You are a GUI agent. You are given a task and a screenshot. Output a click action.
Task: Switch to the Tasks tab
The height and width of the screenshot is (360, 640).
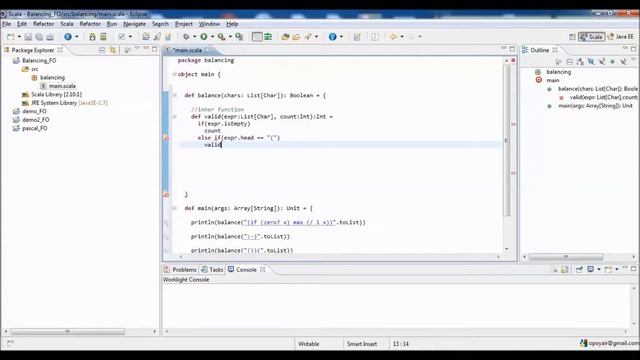point(212,269)
